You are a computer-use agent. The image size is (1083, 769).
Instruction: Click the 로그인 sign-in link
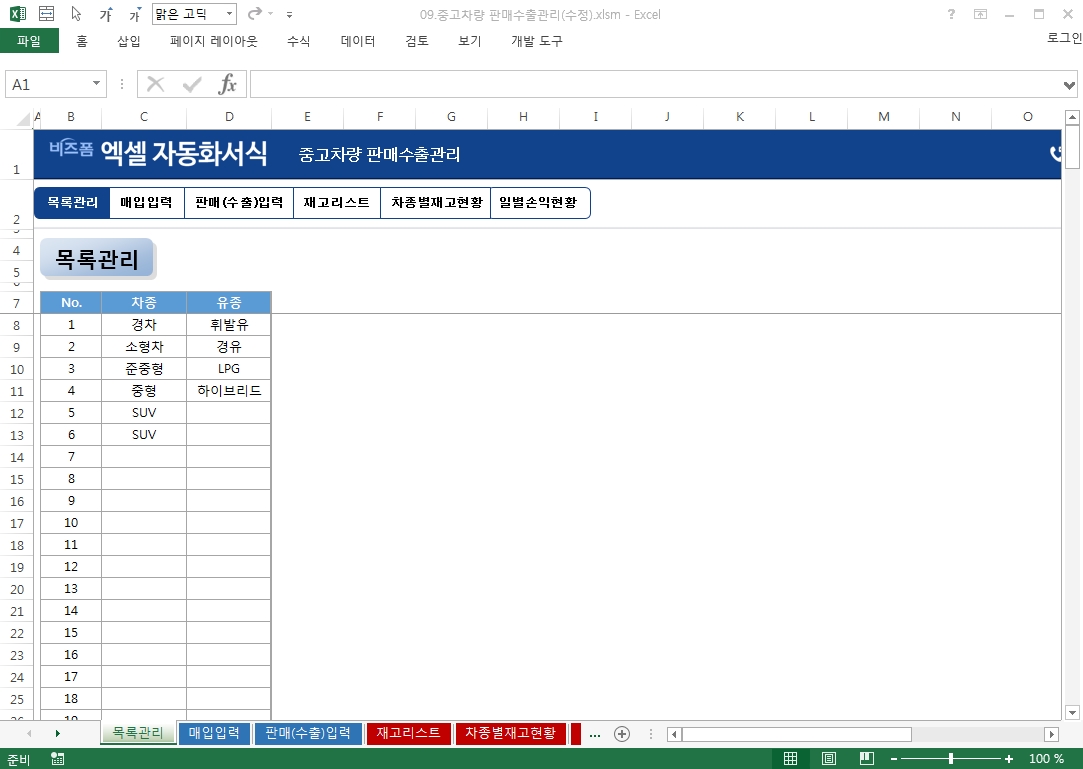1064,38
